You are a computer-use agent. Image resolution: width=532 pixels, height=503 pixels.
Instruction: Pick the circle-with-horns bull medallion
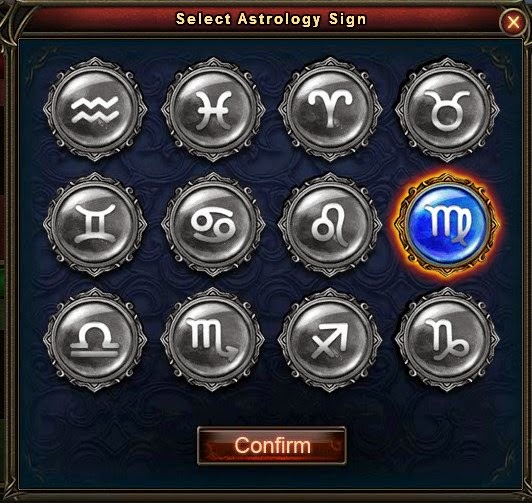click(x=447, y=109)
